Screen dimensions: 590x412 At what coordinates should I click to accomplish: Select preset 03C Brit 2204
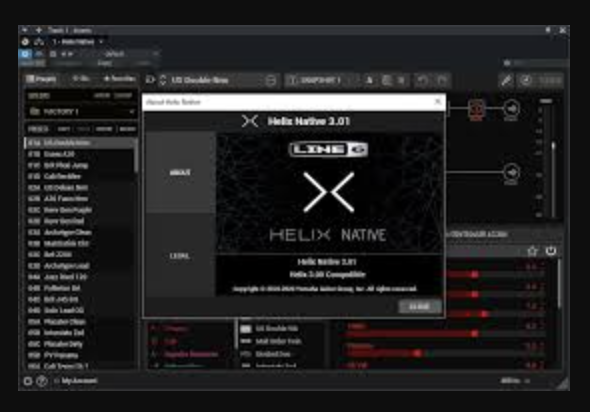[x=80, y=254]
